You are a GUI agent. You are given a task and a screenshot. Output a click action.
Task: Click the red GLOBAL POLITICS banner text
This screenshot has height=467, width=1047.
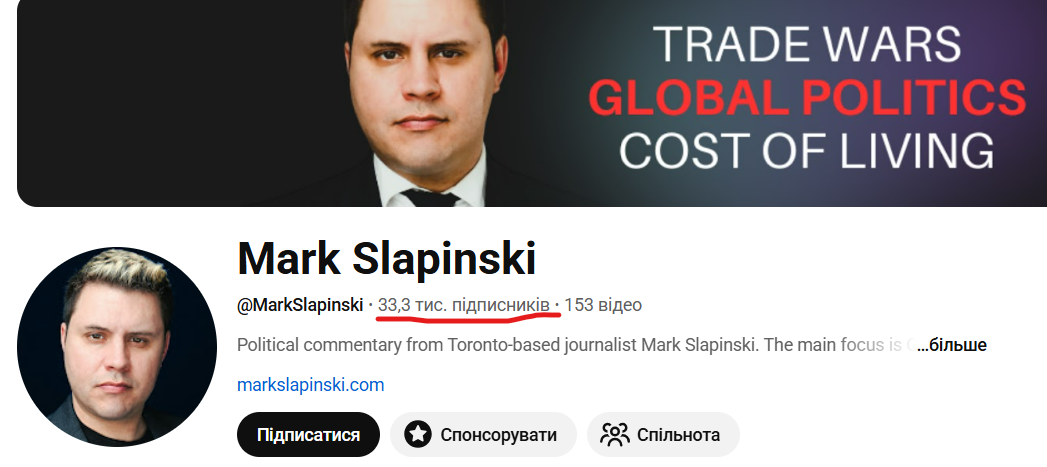[x=807, y=98]
